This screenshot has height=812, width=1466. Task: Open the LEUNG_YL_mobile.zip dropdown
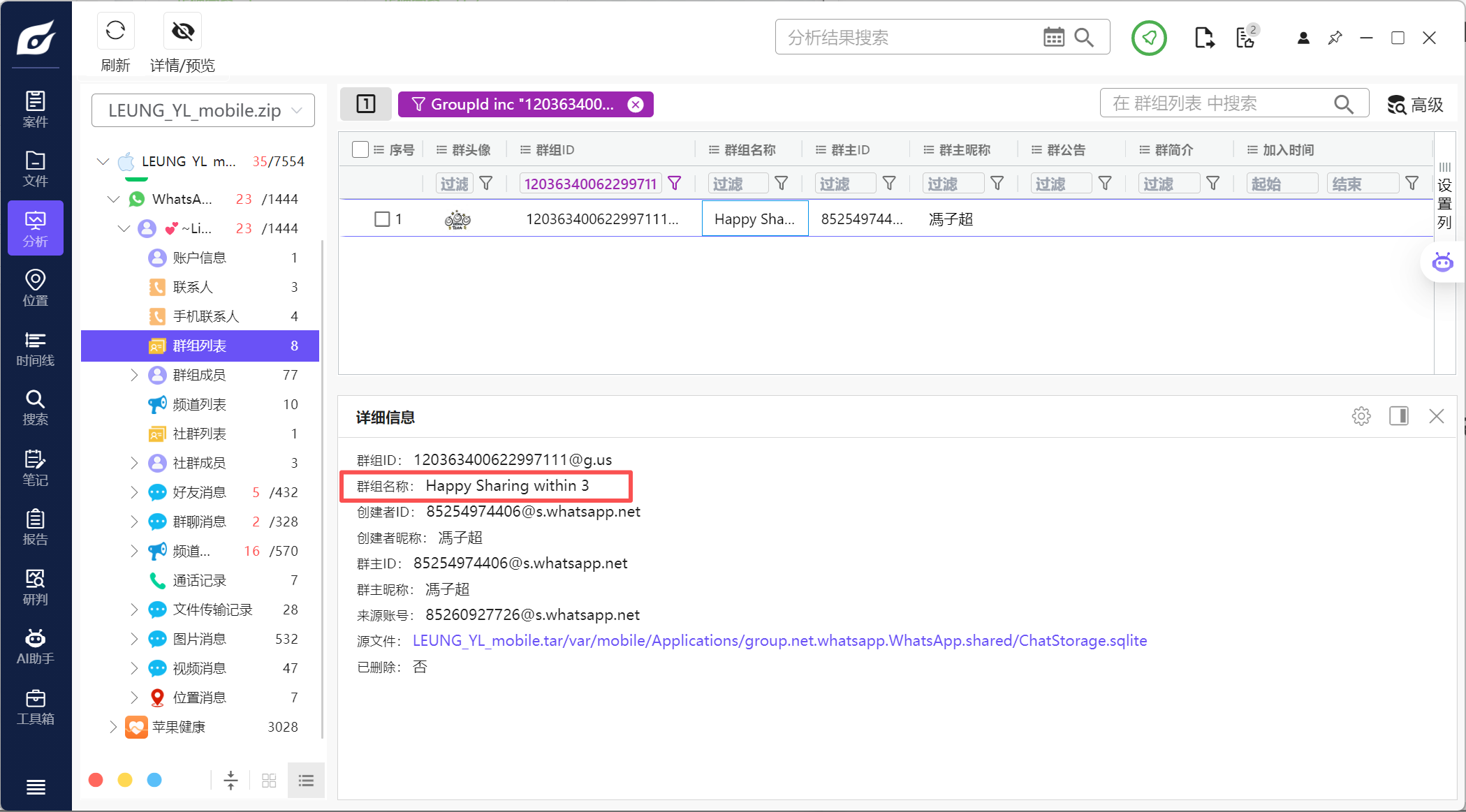click(203, 110)
